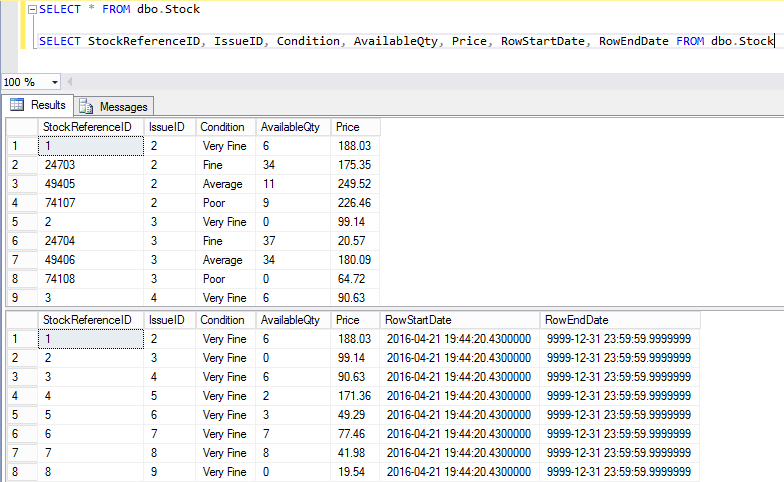
Task: Select Condition cell Average in row 3
Action: (226, 184)
